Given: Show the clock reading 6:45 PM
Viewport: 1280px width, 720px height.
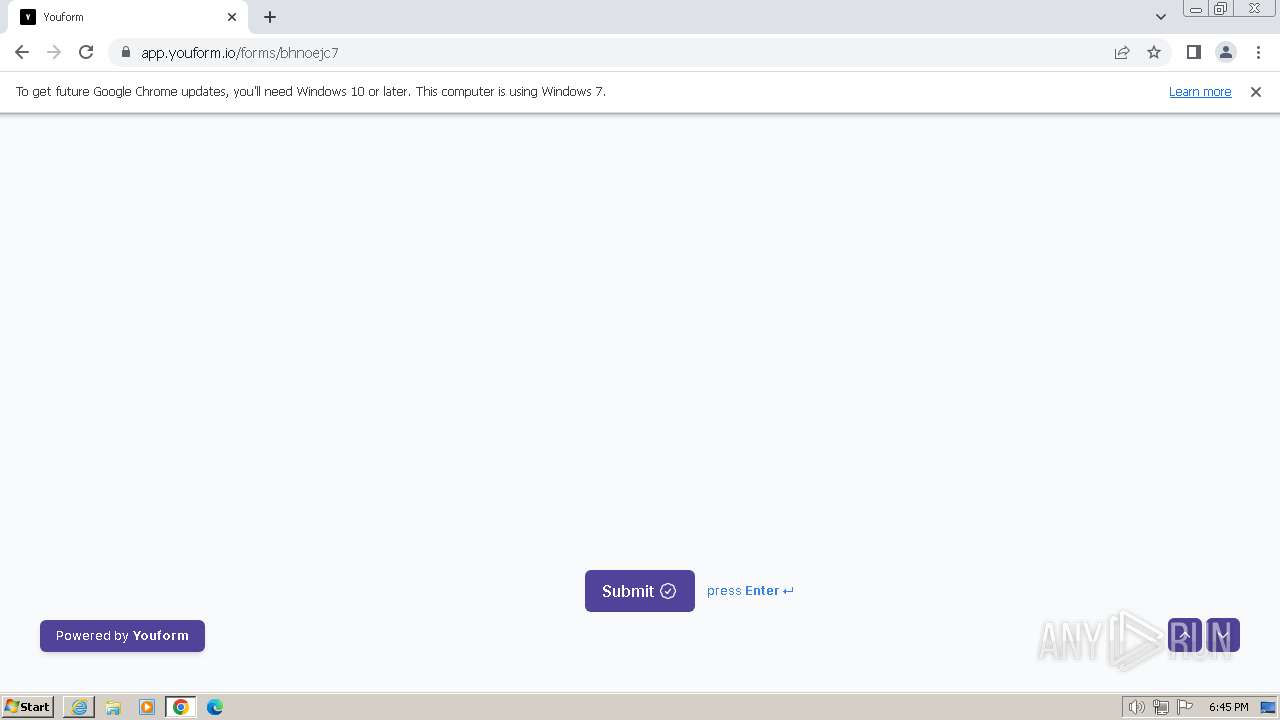Looking at the screenshot, I should (1228, 707).
